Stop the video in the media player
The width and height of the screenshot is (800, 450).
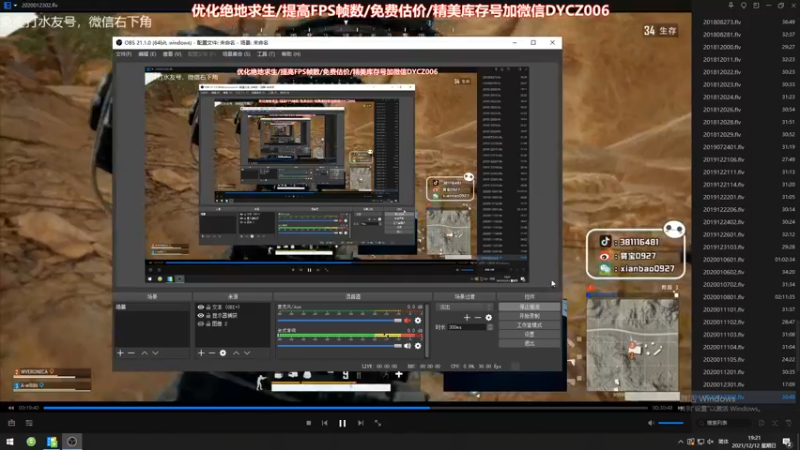309,423
